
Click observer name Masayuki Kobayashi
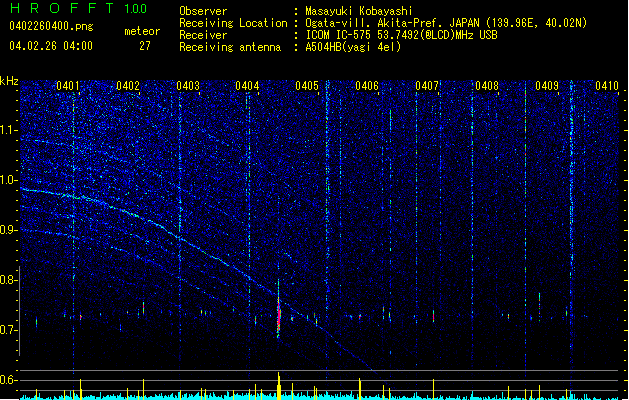click(x=359, y=11)
